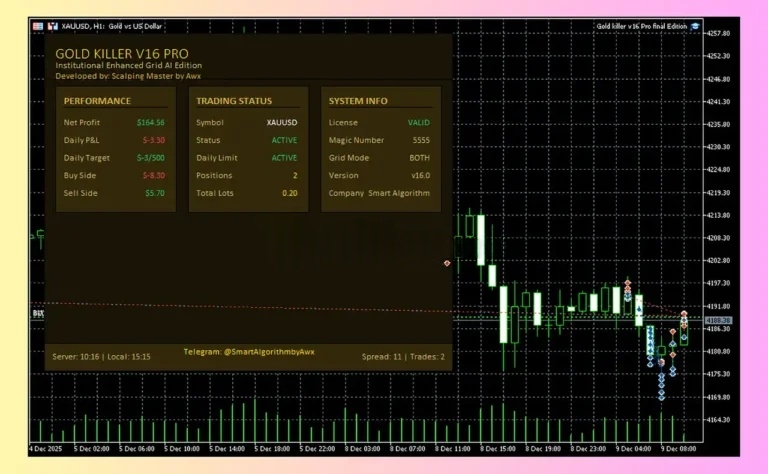
Task: Click the ACTIVE value beside Daily Limit
Action: [284, 158]
